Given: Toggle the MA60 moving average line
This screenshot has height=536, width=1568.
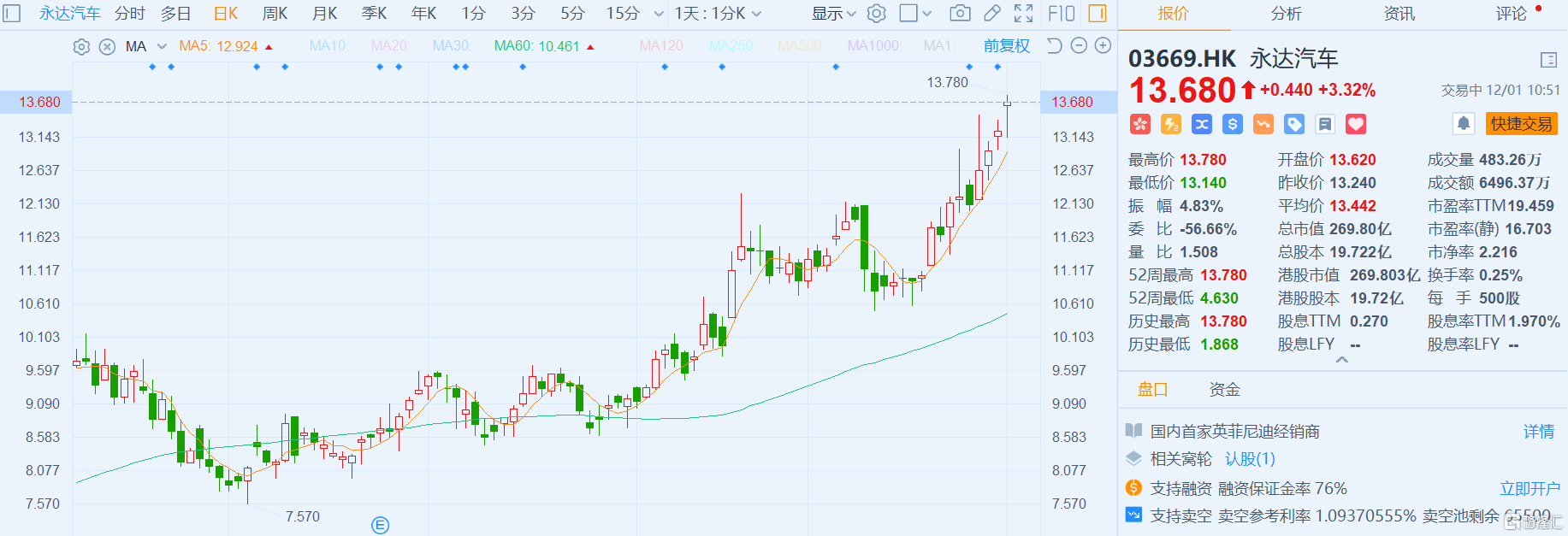Looking at the screenshot, I should (536, 46).
